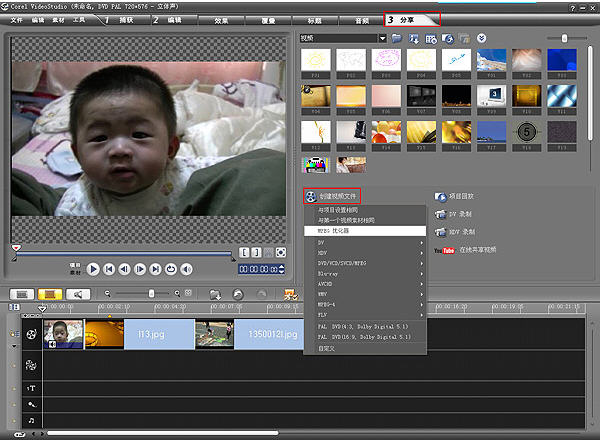
Task: Click the jump to end playback icon
Action: tap(155, 268)
